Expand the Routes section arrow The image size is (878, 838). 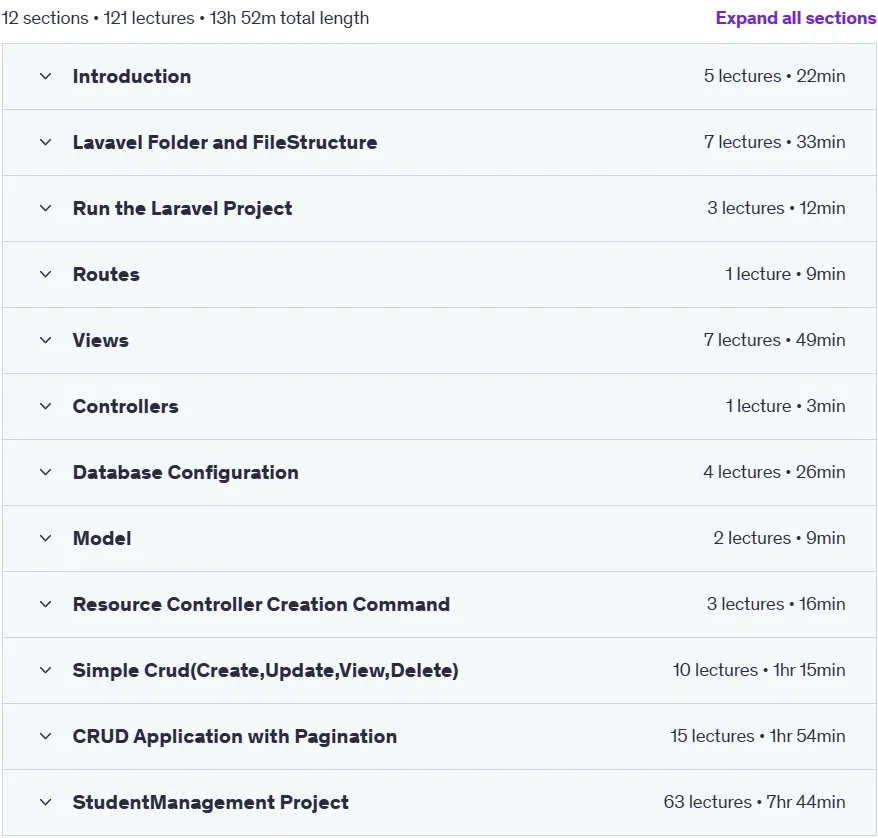pos(45,274)
